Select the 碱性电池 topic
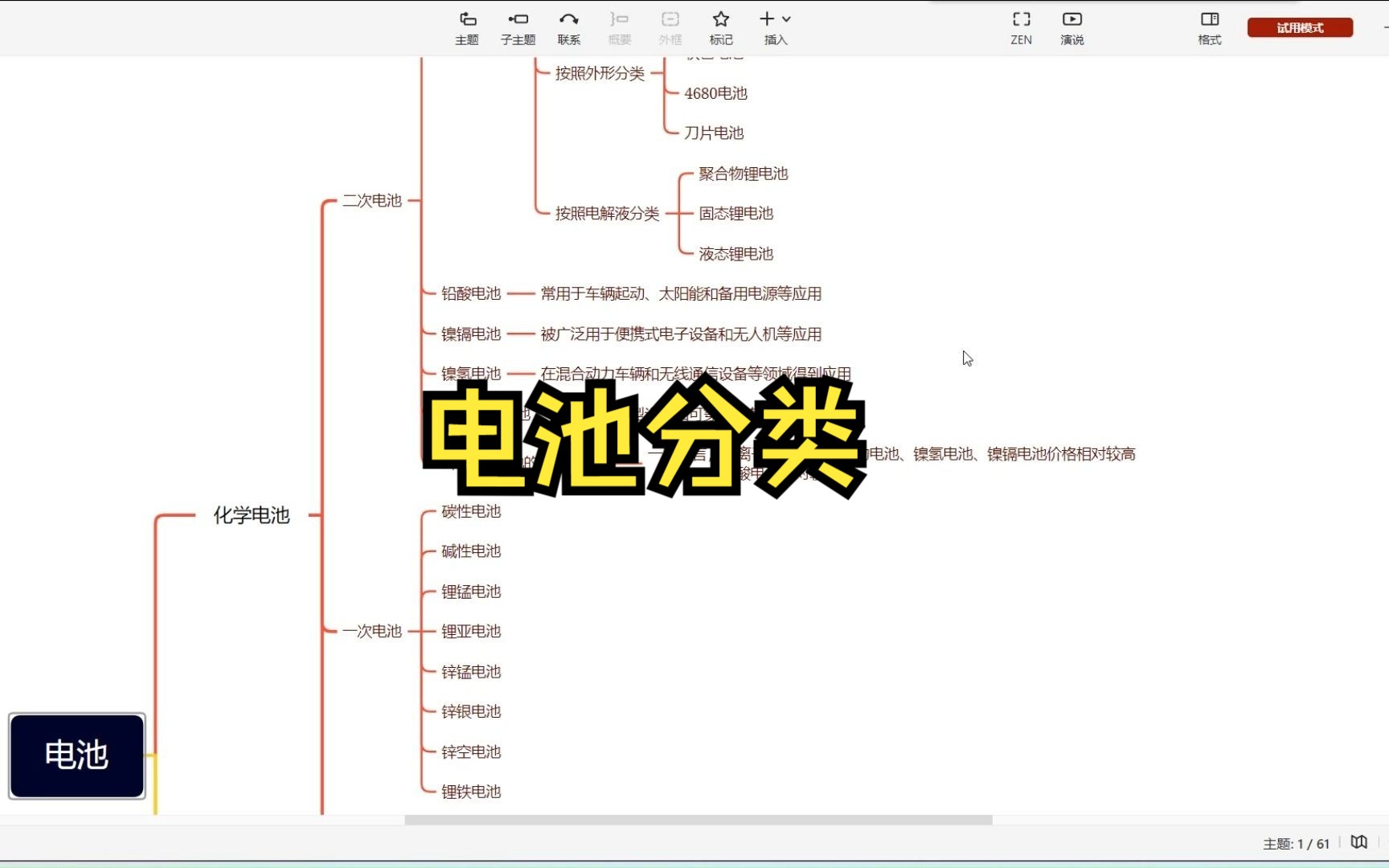This screenshot has width=1389, height=868. [x=471, y=551]
